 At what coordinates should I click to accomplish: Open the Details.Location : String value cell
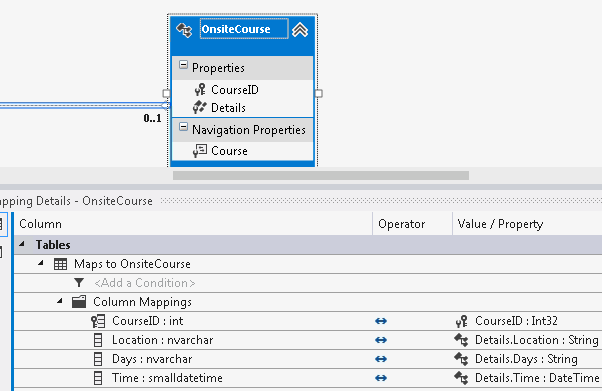[528, 340]
